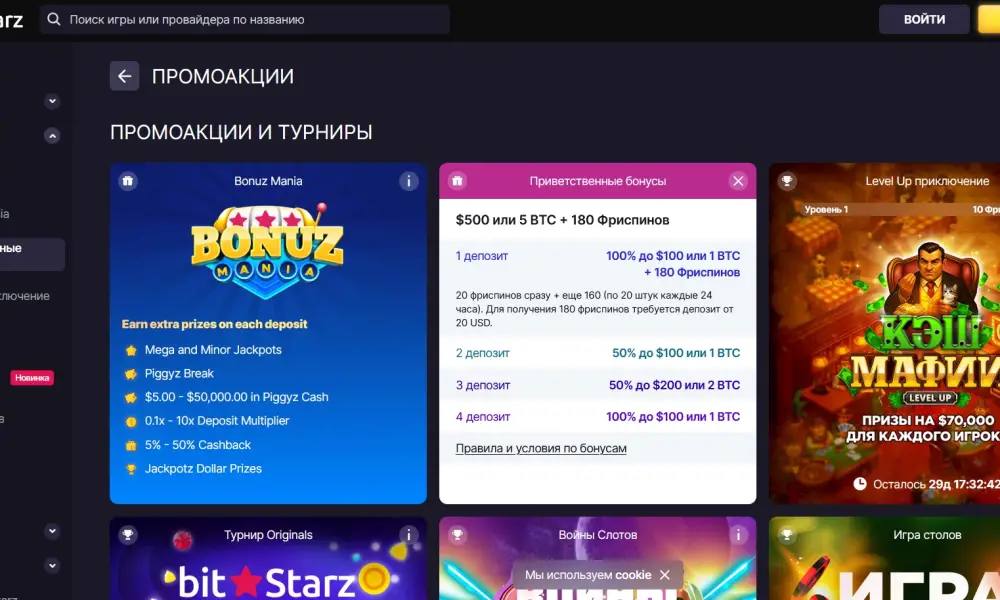The width and height of the screenshot is (1000, 600).
Task: Open the Кэш Мафии Level Up banner
Action: [x=885, y=333]
